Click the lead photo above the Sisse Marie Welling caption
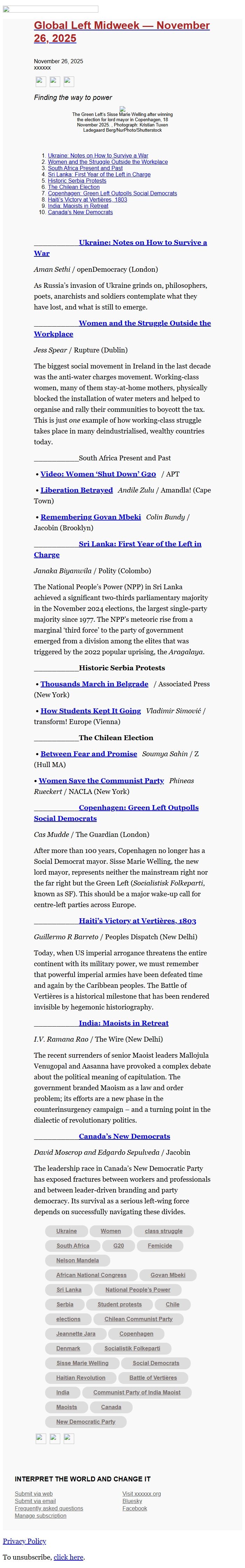 (x=122, y=109)
